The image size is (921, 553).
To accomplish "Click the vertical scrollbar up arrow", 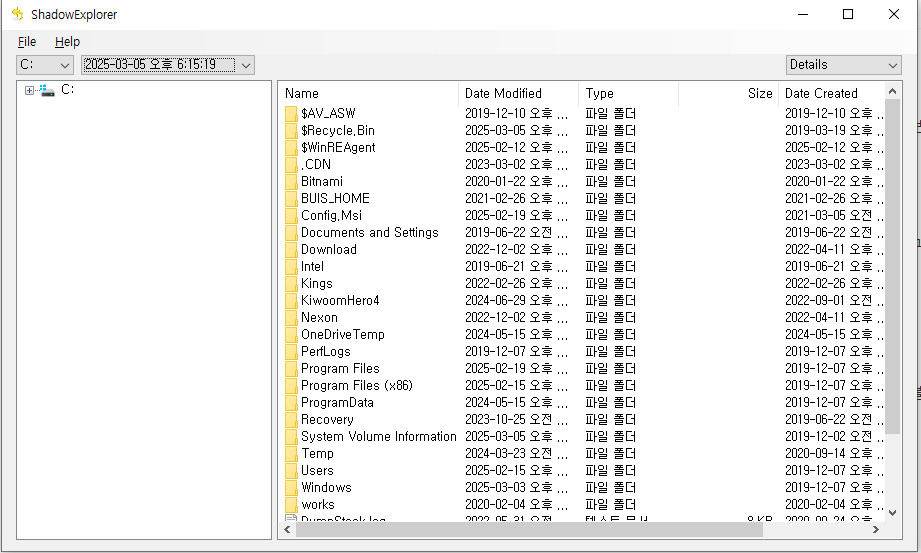I will pos(892,91).
